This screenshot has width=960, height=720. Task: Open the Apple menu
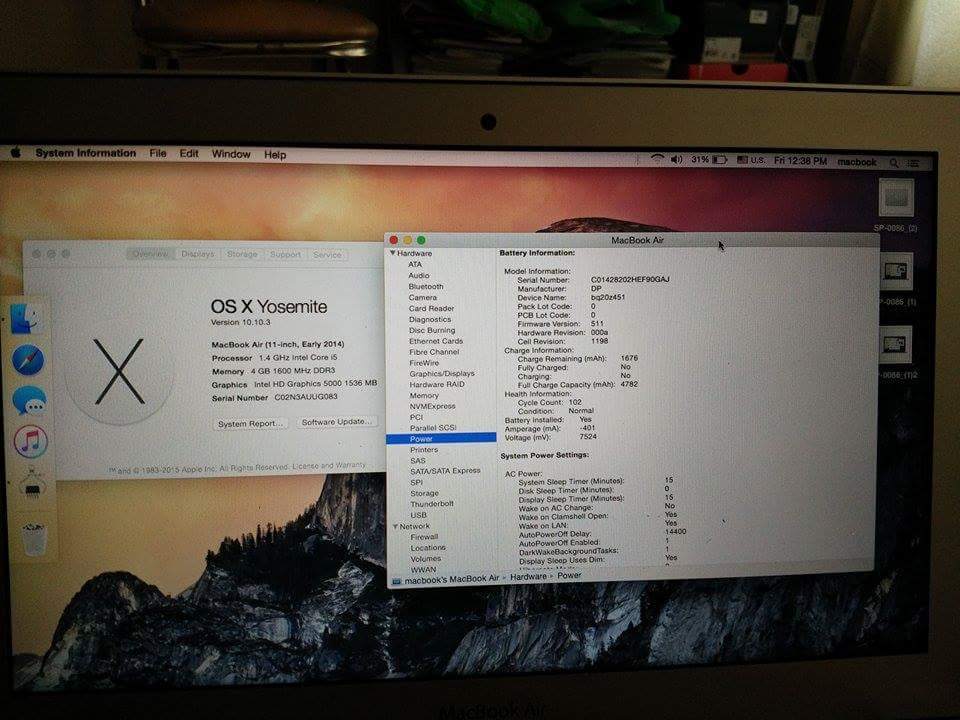point(16,152)
